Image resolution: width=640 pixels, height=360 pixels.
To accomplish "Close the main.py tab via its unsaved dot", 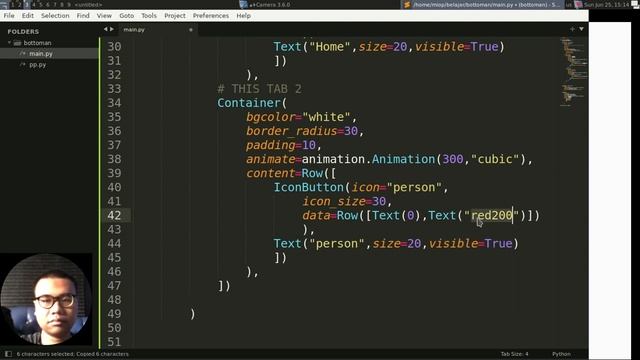I will 191,30.
